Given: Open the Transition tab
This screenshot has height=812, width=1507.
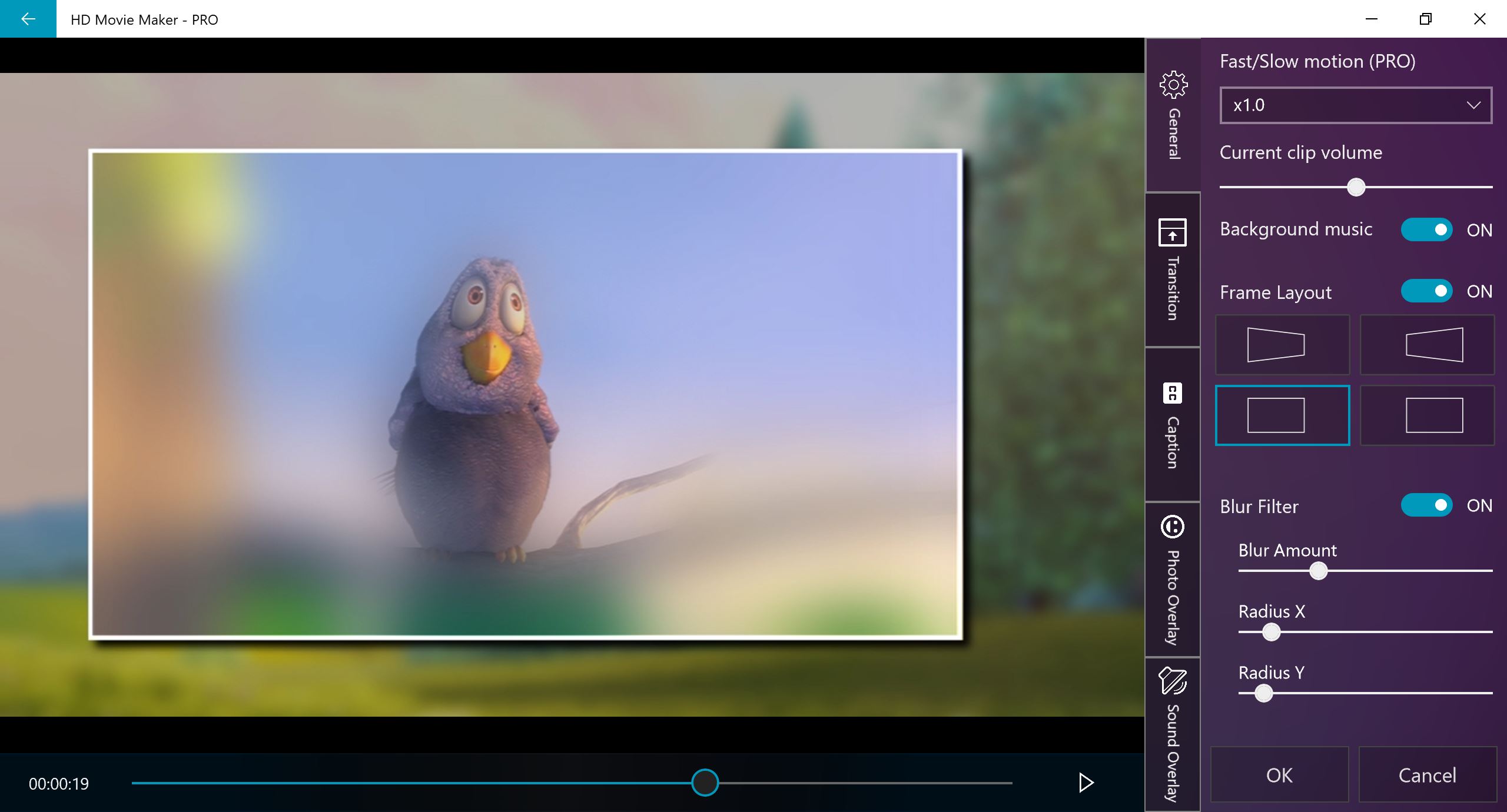Looking at the screenshot, I should tap(1173, 269).
